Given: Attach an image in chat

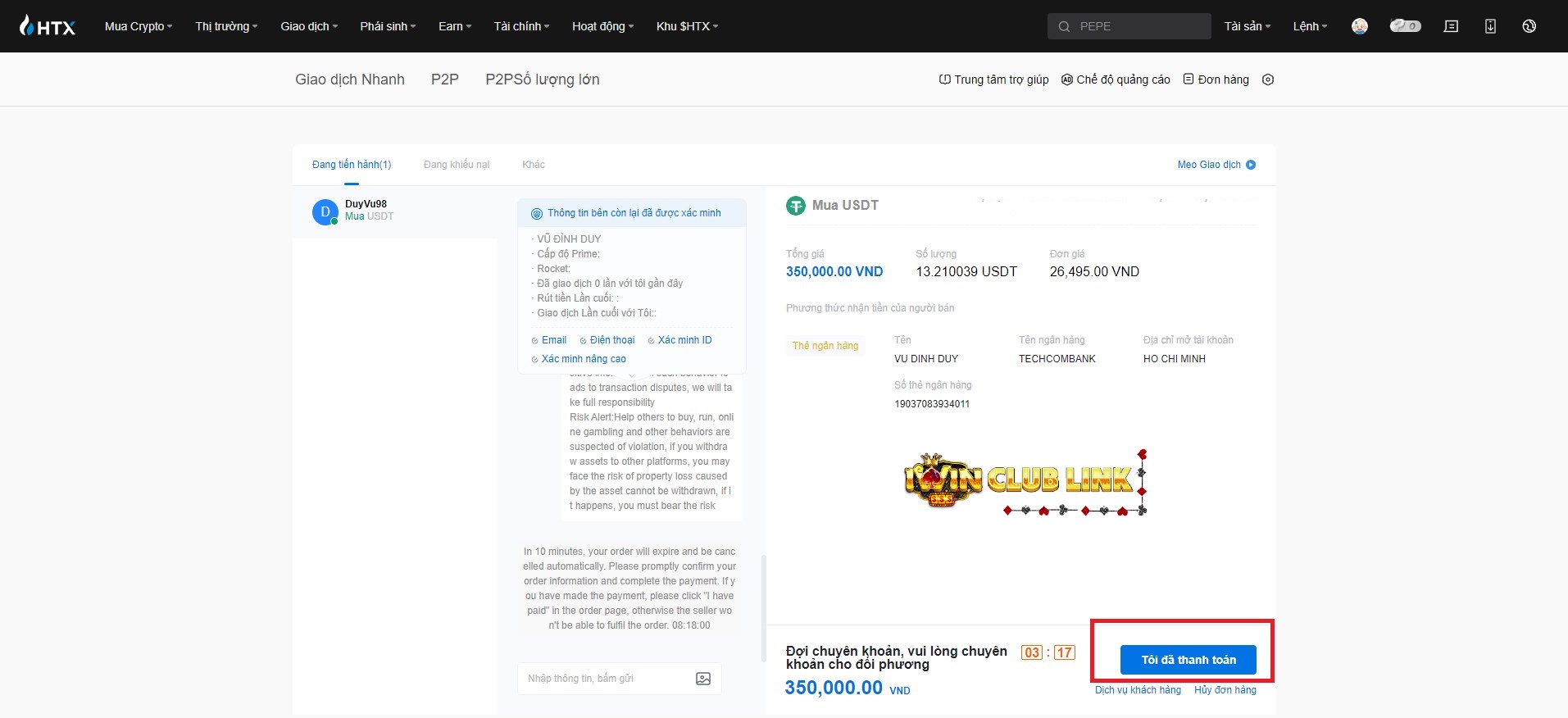Looking at the screenshot, I should (703, 679).
